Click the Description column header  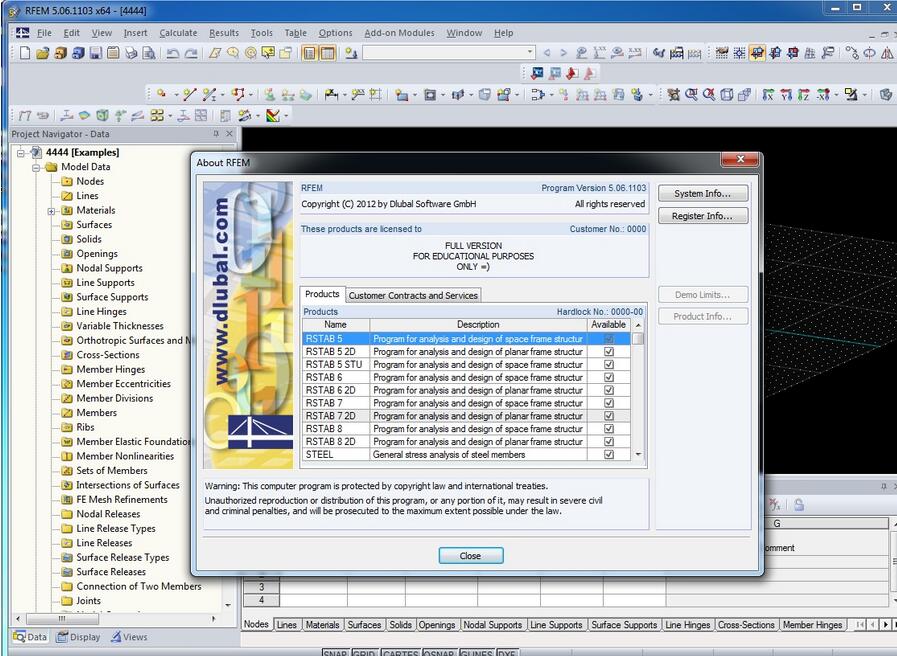(x=478, y=324)
